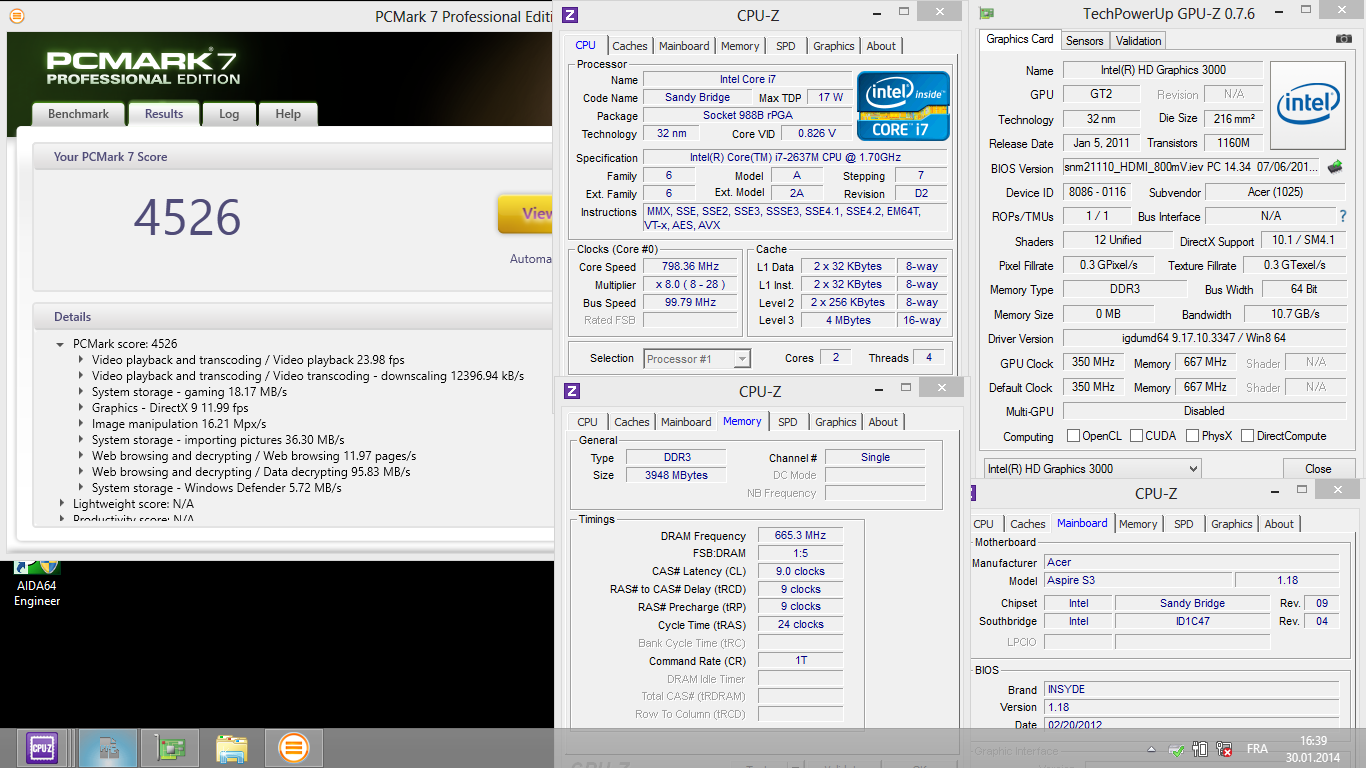Open GPU-Z graphics card icon in taskbar
This screenshot has width=1366, height=768.
(x=170, y=748)
